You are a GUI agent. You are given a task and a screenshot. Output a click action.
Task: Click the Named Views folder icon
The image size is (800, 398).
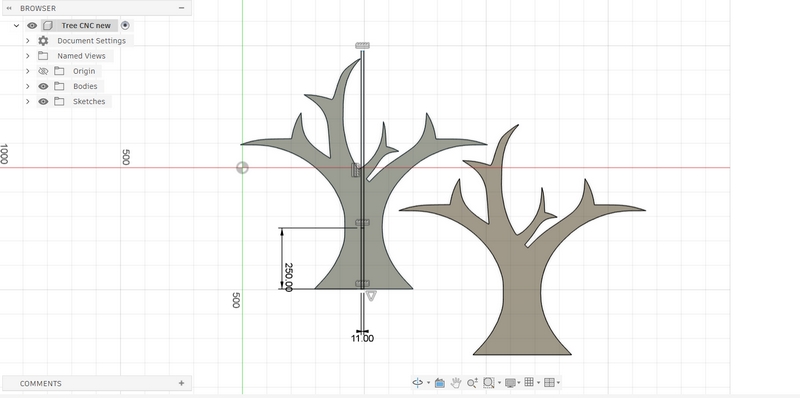[43, 56]
